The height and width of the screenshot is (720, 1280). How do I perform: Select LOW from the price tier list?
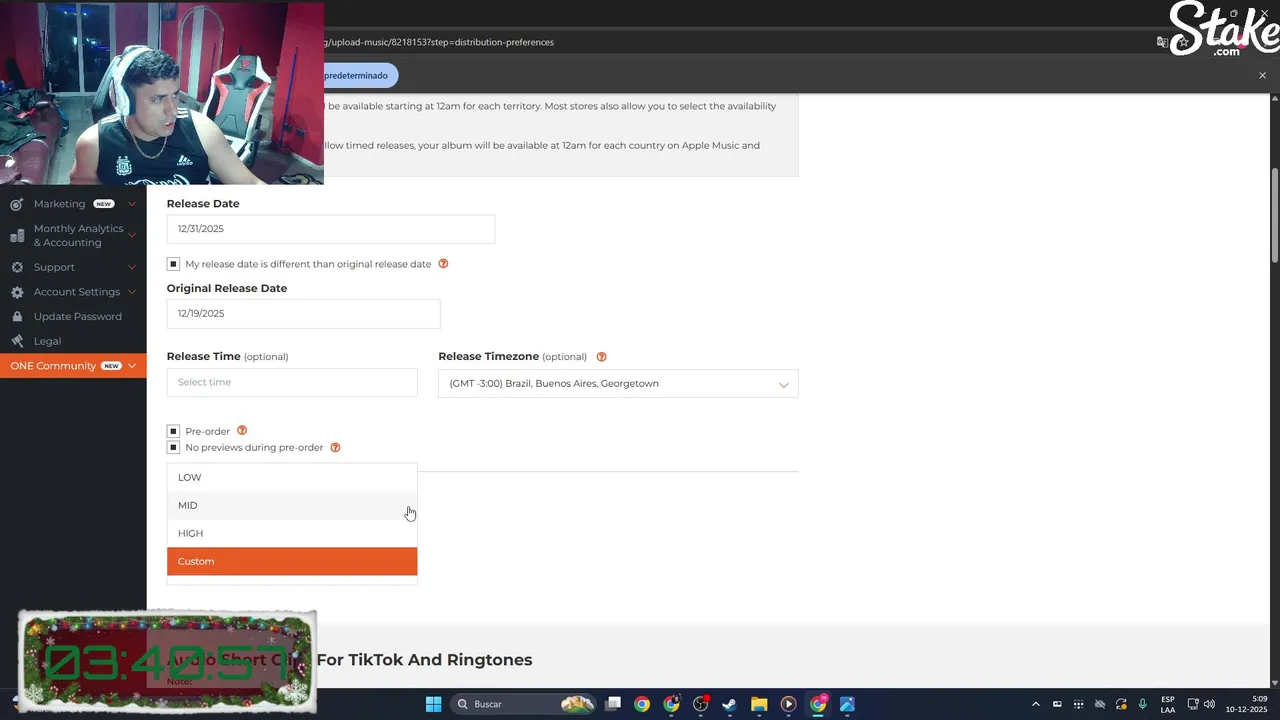coord(292,477)
